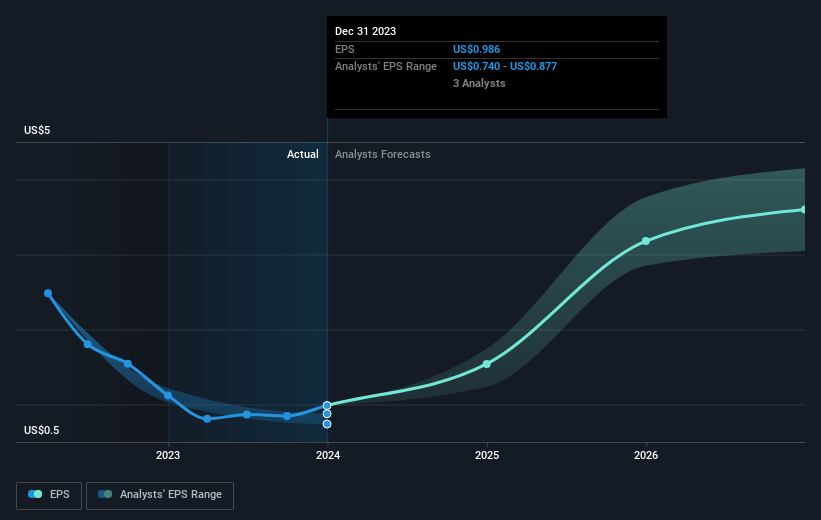Toggle the EPS legend series

coord(49,495)
